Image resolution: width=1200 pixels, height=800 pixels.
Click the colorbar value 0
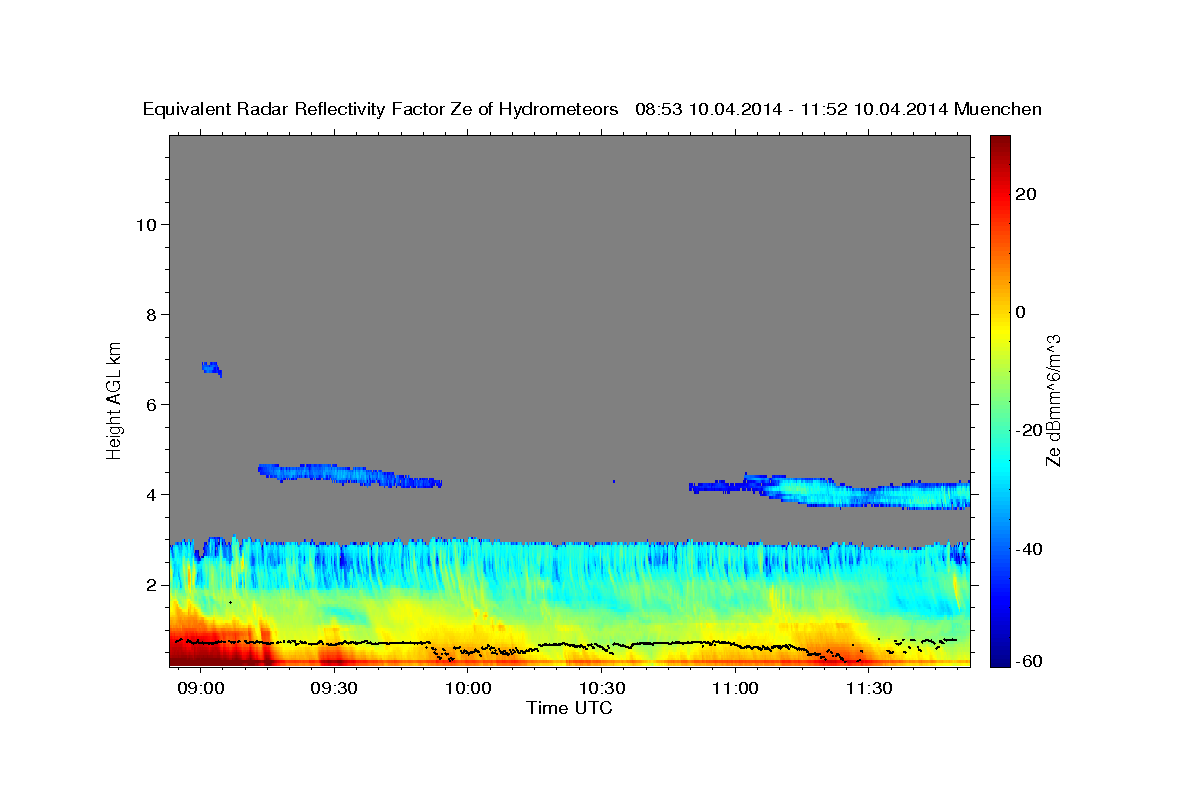click(1020, 312)
